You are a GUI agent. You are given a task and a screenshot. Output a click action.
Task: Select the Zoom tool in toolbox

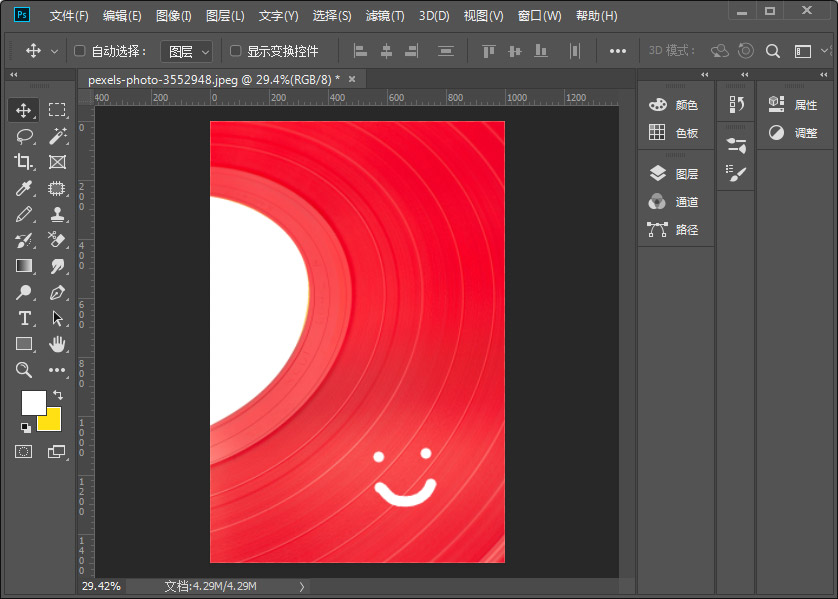23,369
